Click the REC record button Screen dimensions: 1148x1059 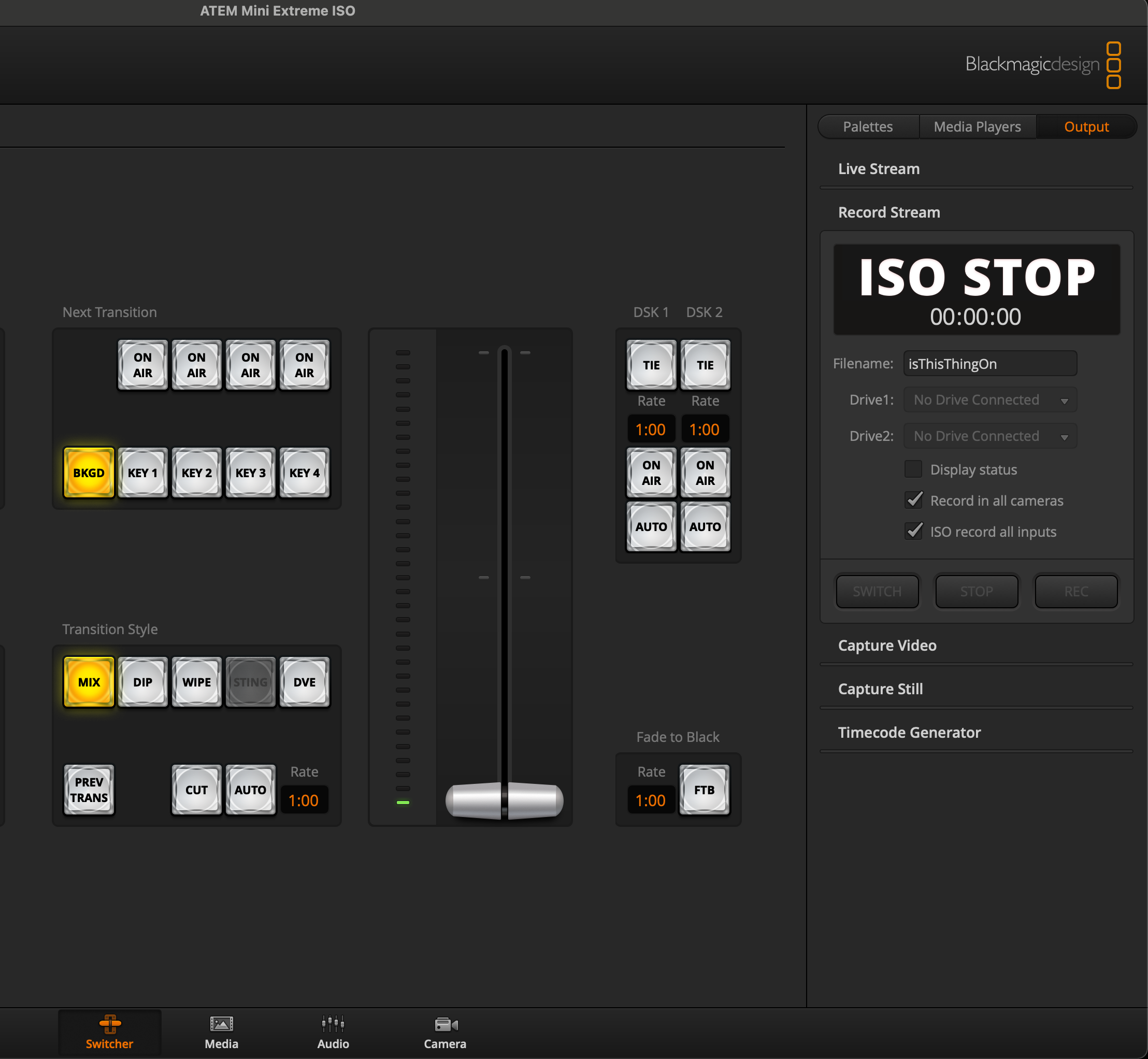(x=1075, y=591)
